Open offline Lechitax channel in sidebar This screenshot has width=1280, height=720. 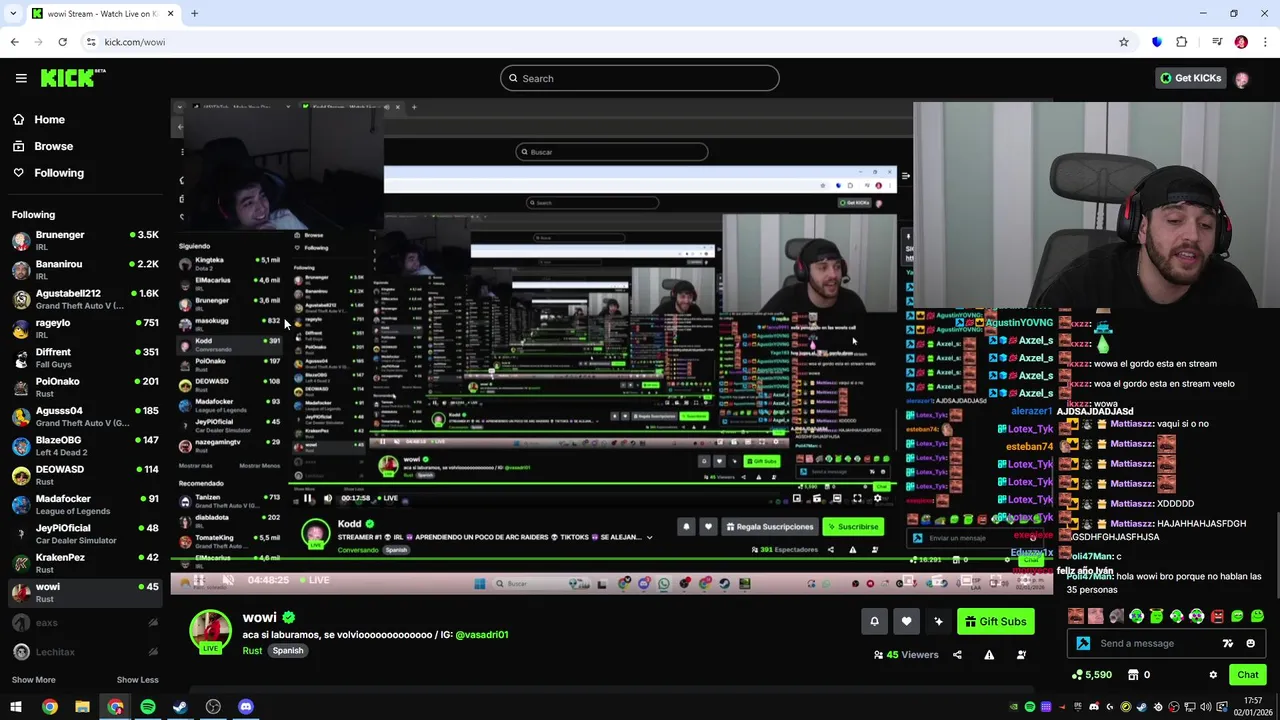pos(85,652)
